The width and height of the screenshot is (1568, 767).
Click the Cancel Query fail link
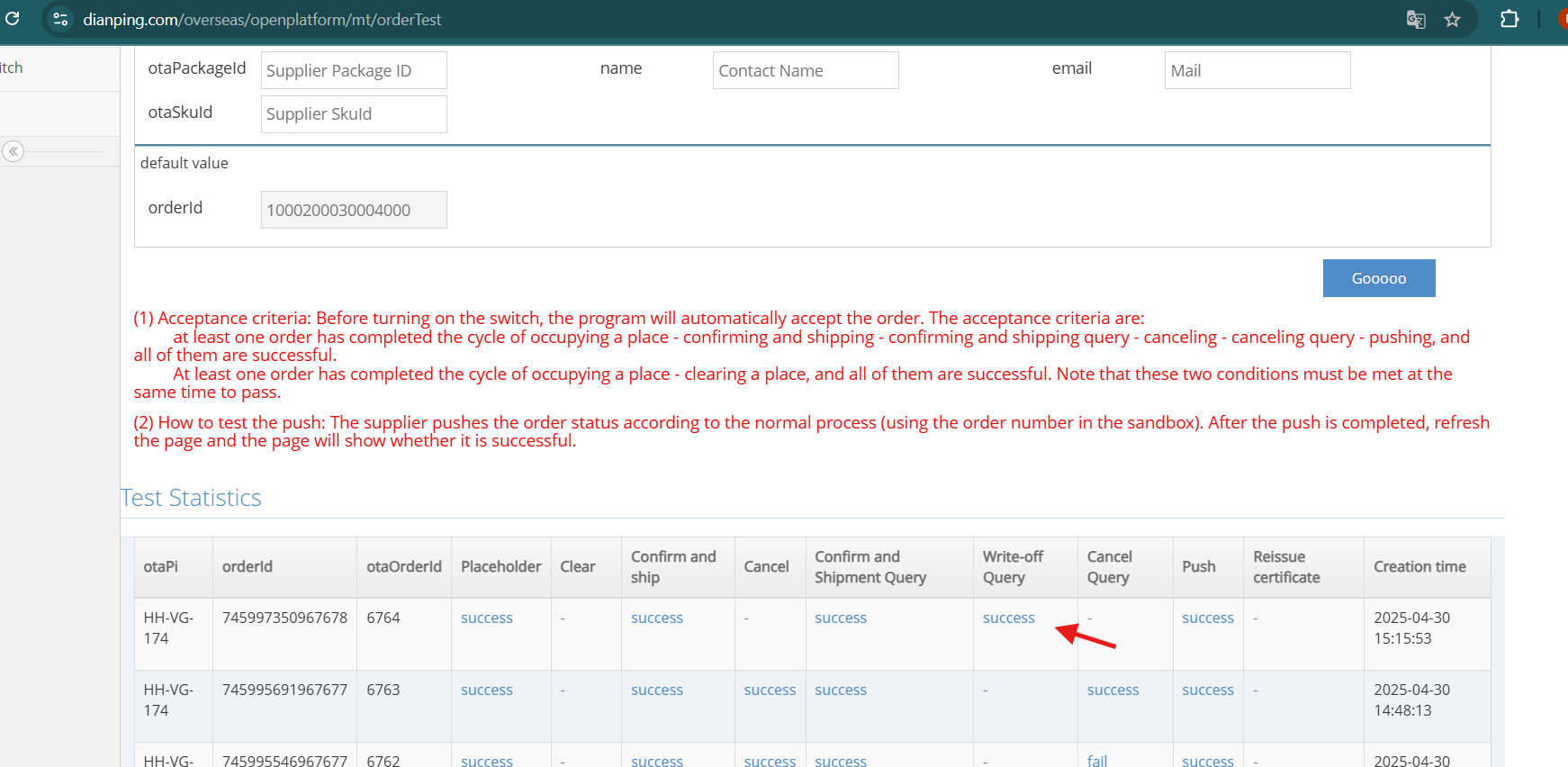[1097, 761]
